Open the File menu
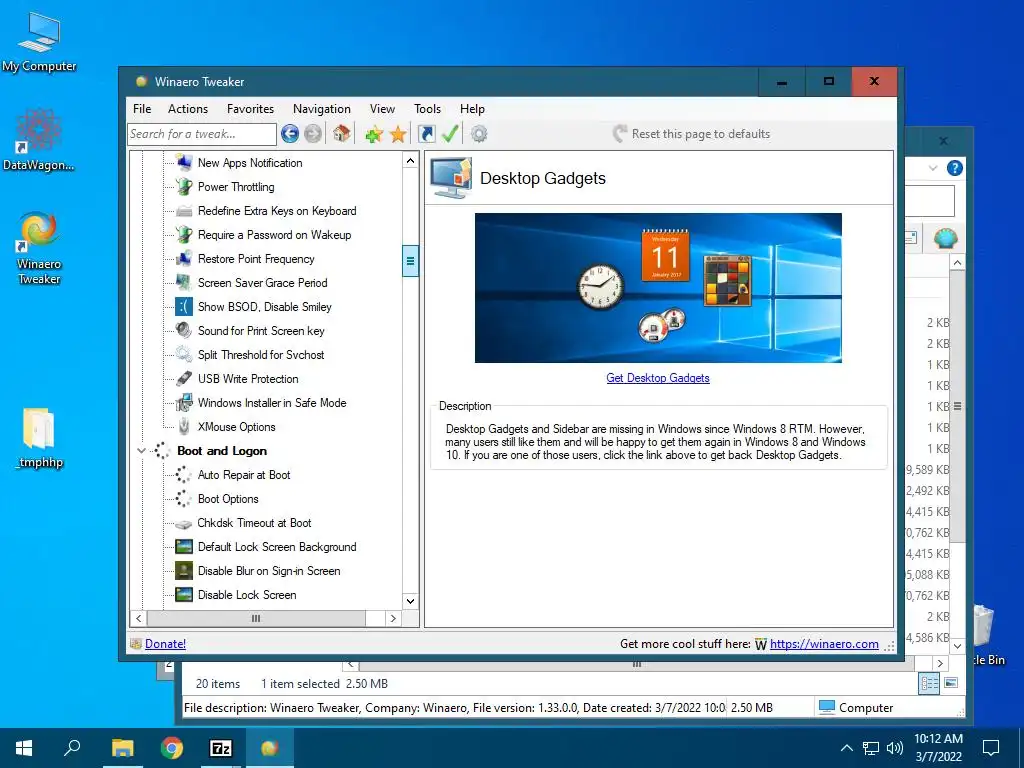This screenshot has width=1024, height=768. 142,109
